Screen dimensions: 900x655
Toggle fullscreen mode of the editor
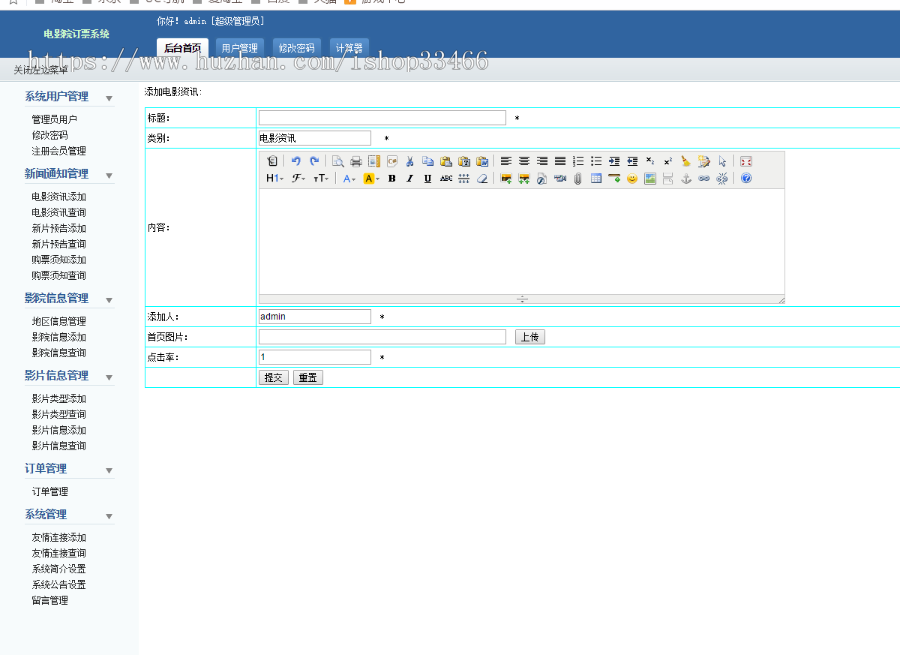(x=745, y=161)
